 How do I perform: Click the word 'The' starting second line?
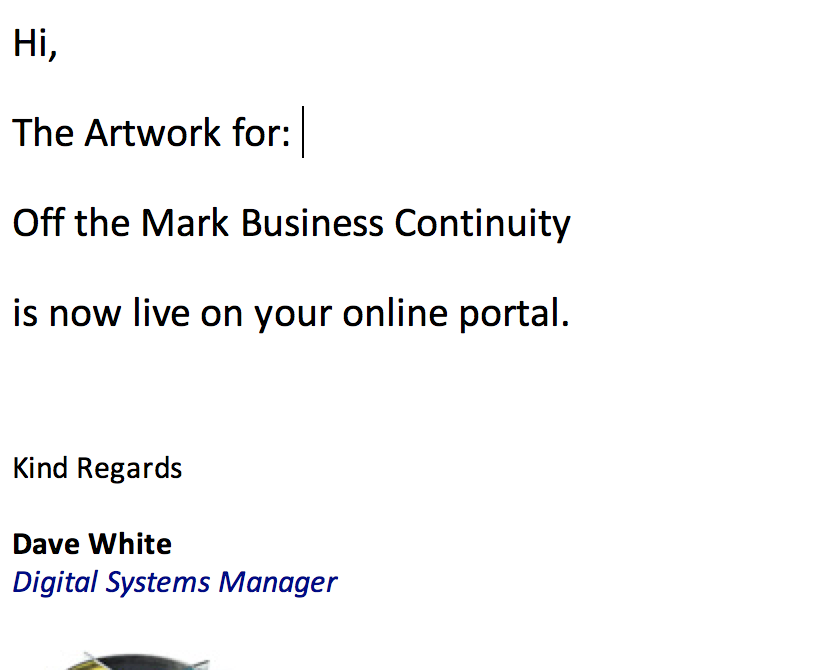tap(43, 132)
